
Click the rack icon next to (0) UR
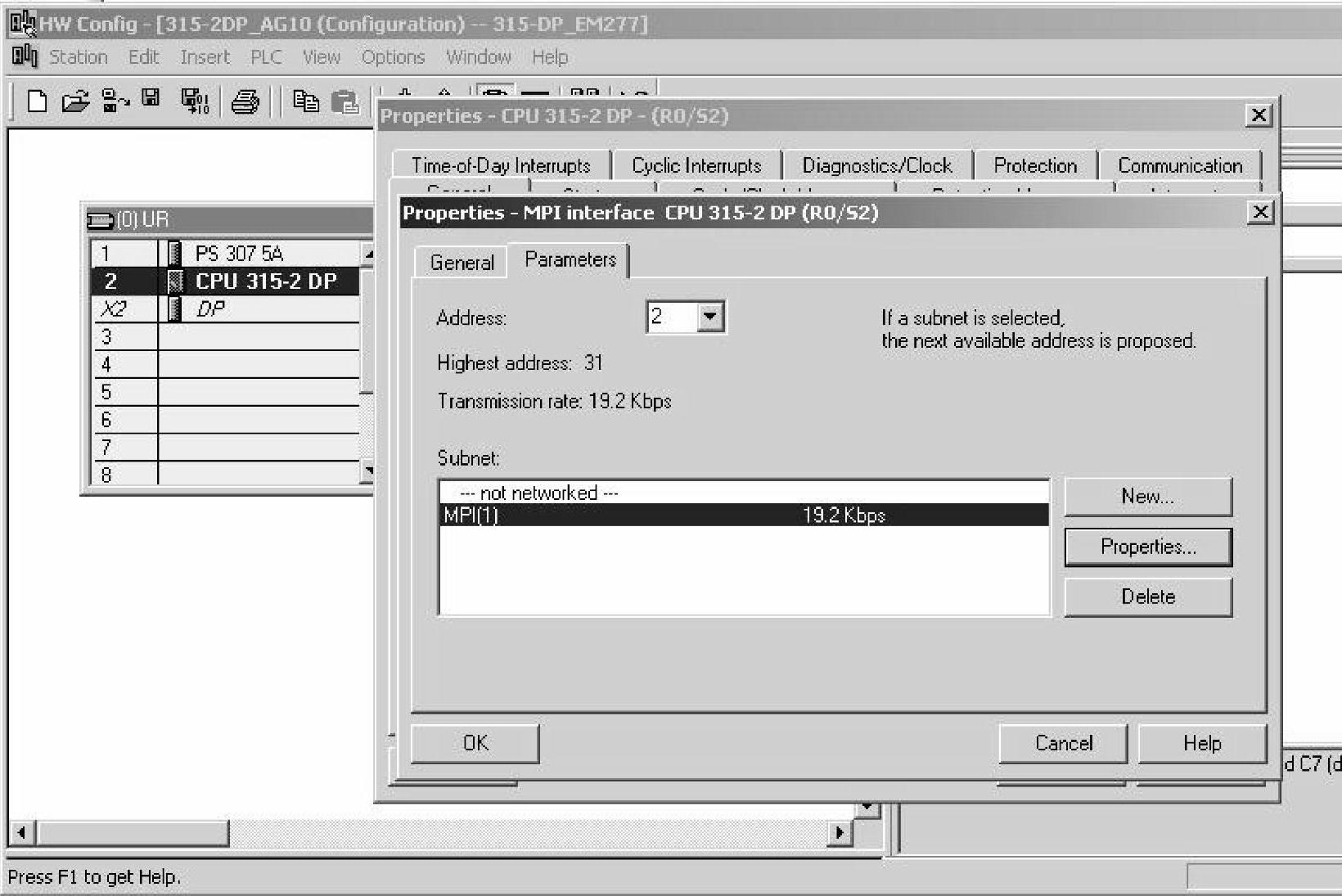[100, 220]
